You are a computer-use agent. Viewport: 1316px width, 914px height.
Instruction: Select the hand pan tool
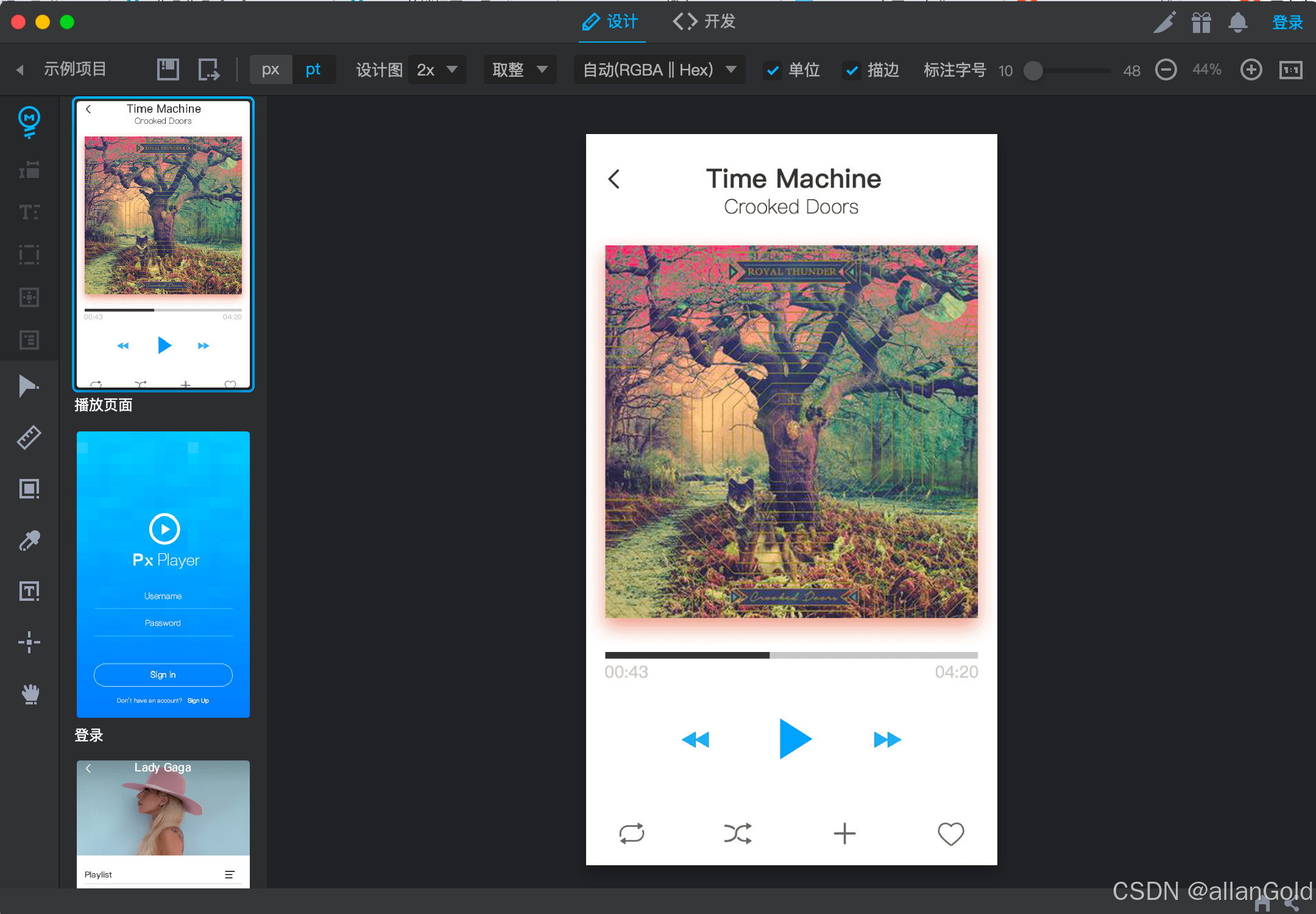coord(29,693)
